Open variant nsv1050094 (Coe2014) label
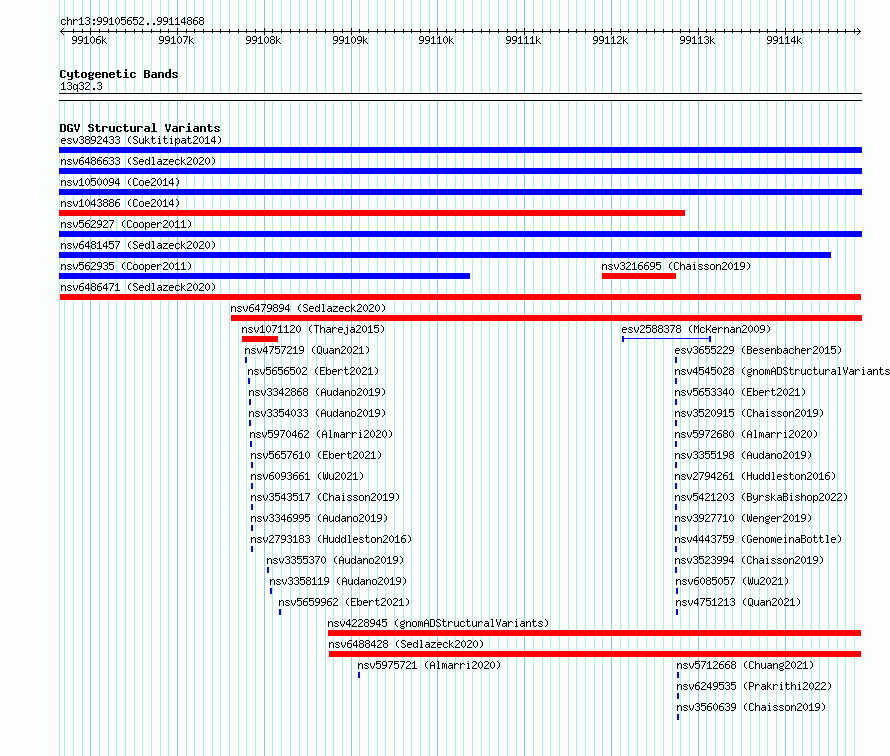 120,182
